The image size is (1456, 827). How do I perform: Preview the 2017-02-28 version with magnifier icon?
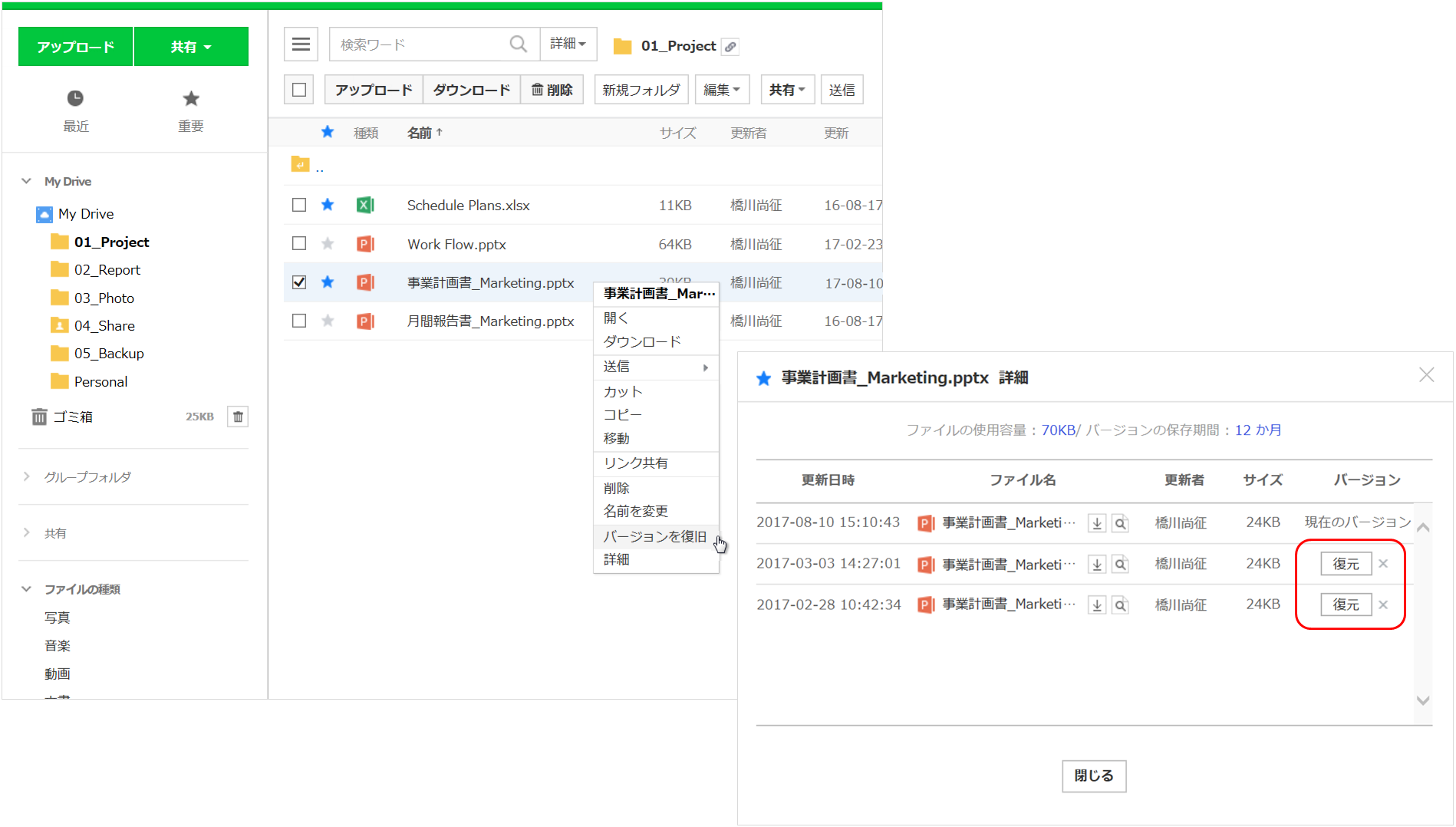(1120, 605)
